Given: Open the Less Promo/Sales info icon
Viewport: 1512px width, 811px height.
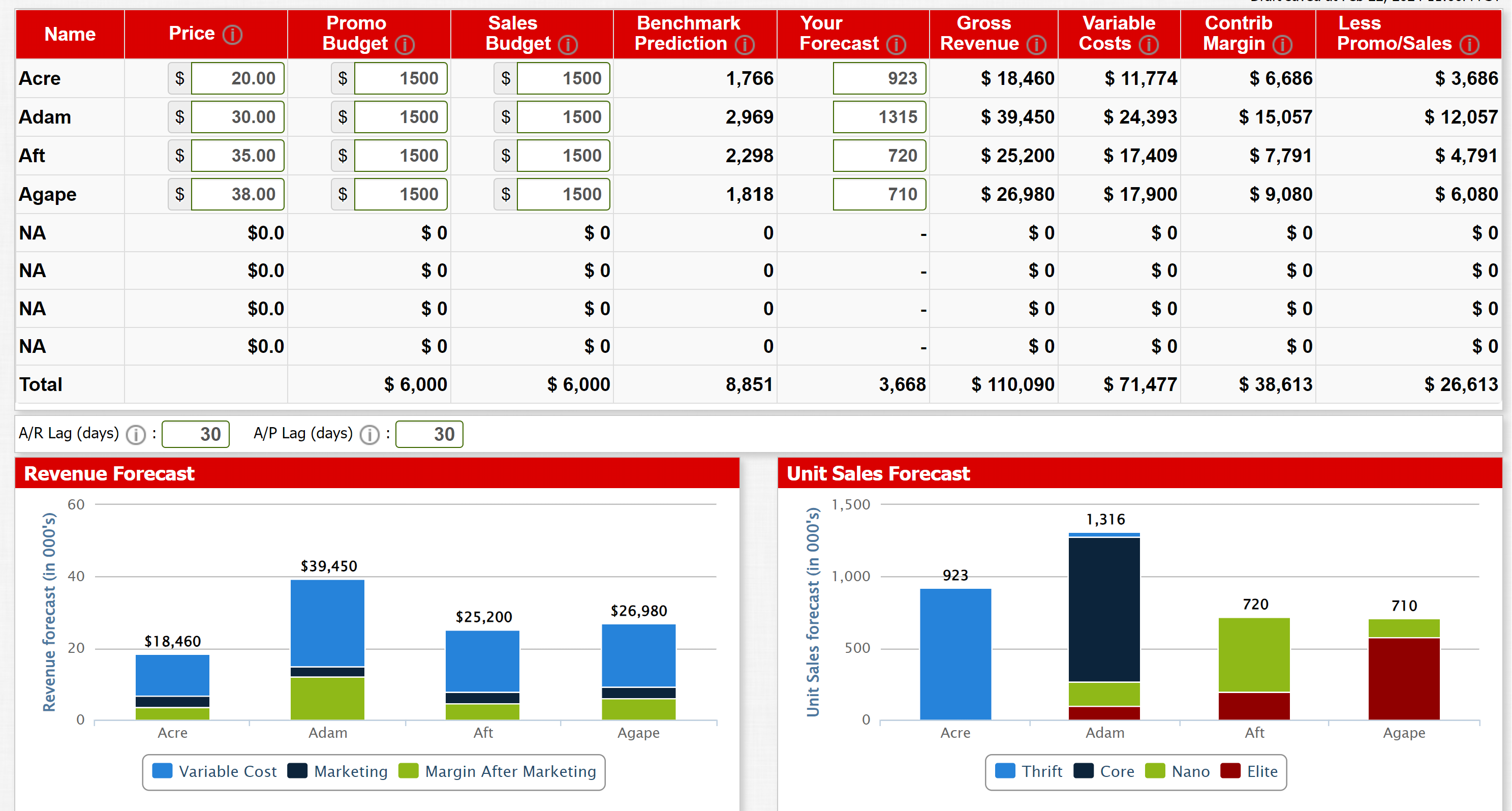Looking at the screenshot, I should click(1469, 44).
